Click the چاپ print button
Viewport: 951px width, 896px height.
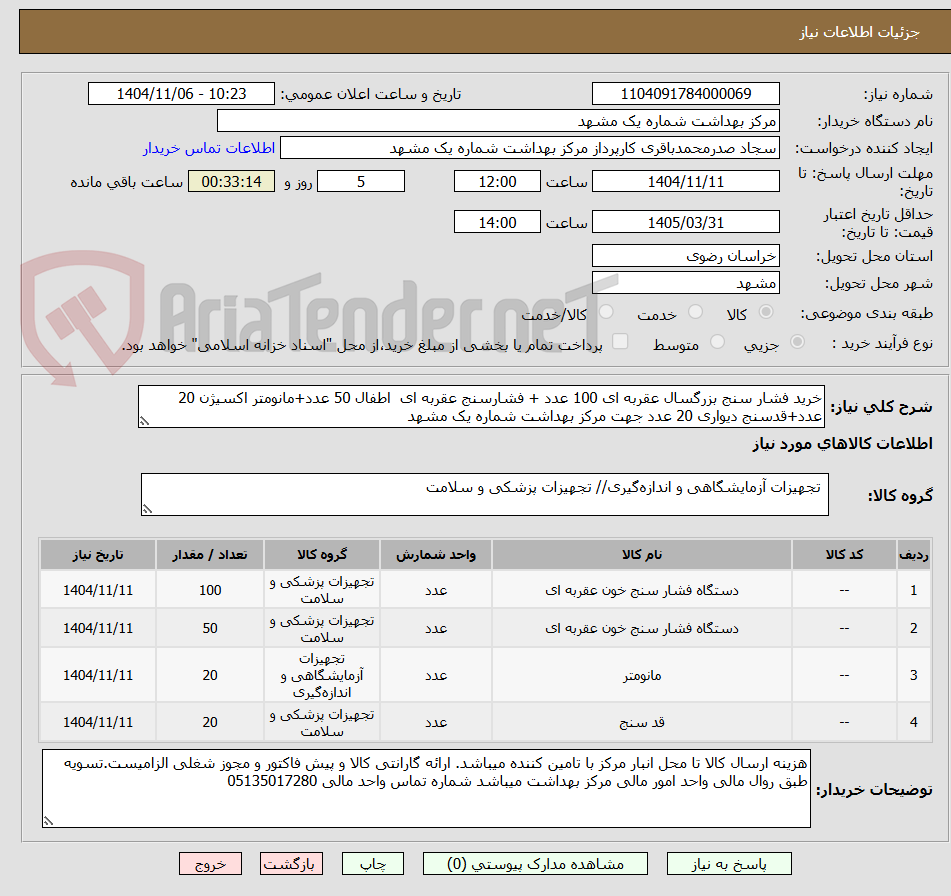click(x=372, y=864)
